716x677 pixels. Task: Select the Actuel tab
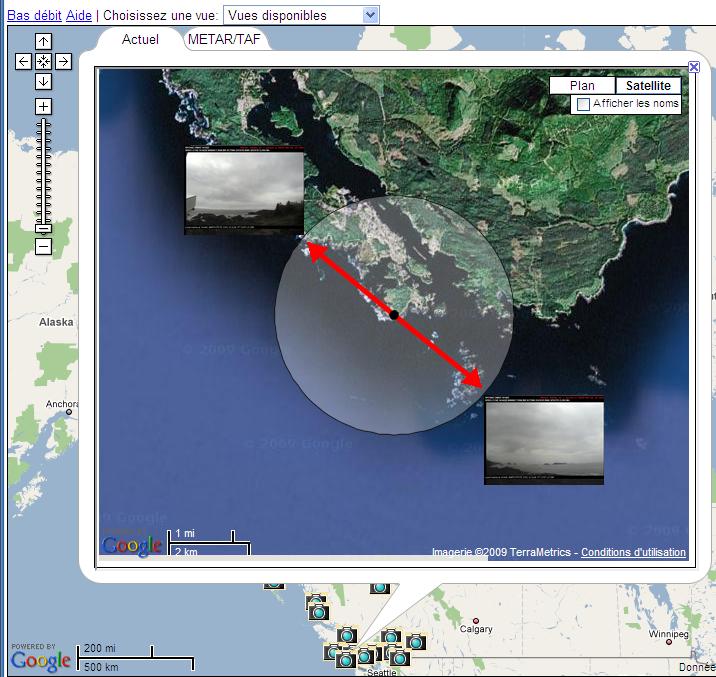pyautogui.click(x=140, y=40)
